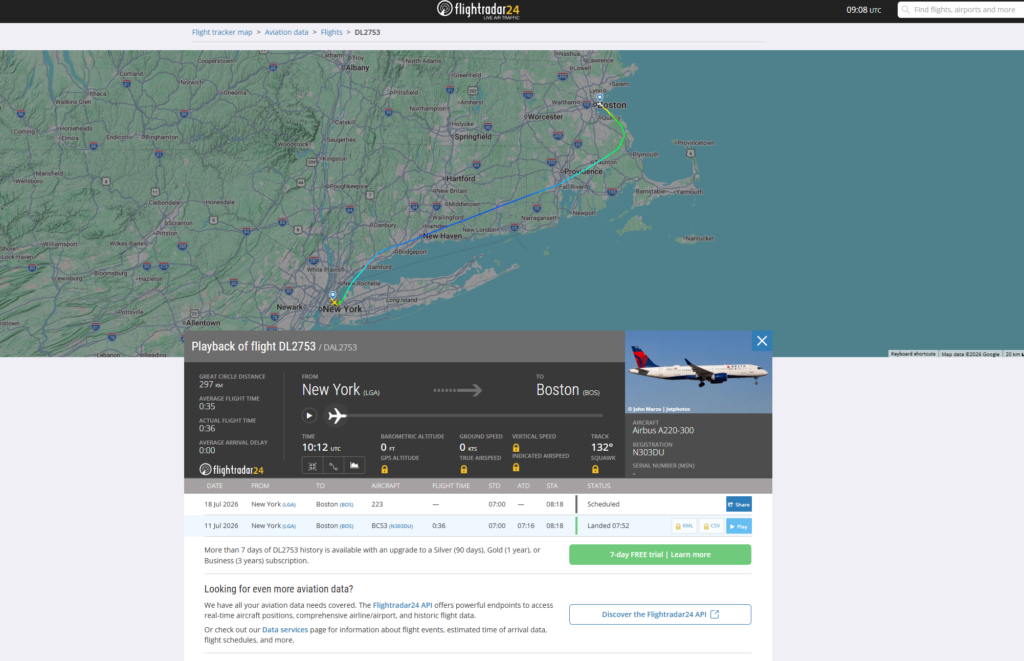Download locked KML file
The height and width of the screenshot is (661, 1024).
tap(684, 526)
